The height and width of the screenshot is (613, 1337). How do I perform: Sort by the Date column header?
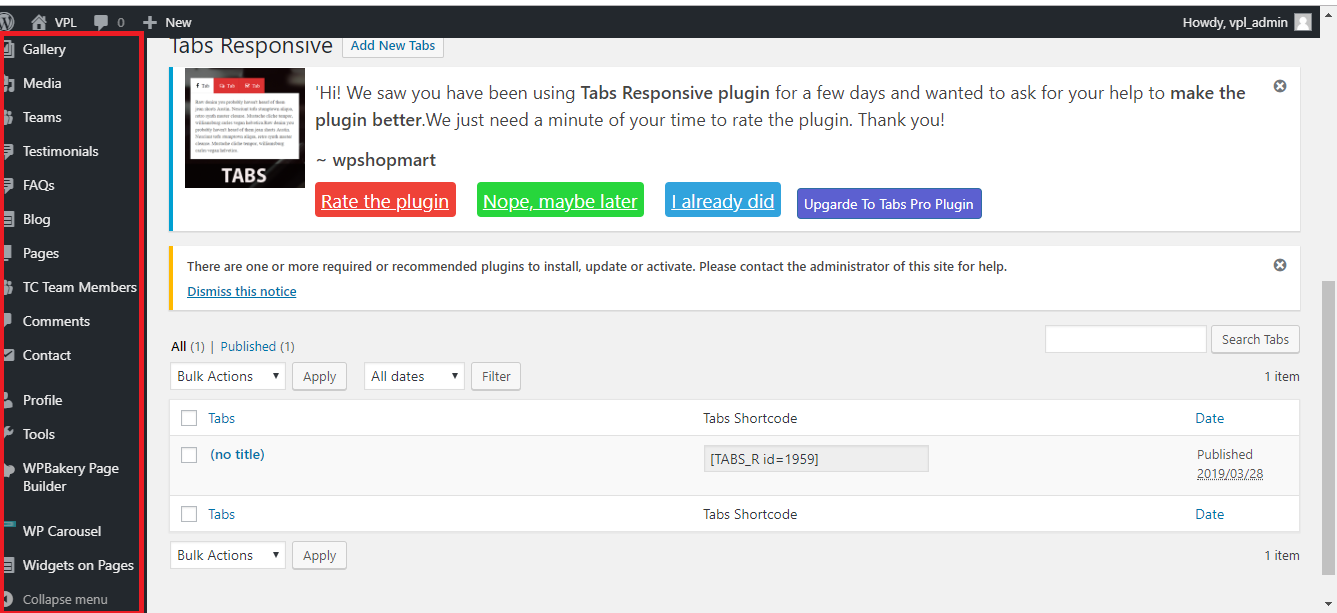click(1210, 418)
